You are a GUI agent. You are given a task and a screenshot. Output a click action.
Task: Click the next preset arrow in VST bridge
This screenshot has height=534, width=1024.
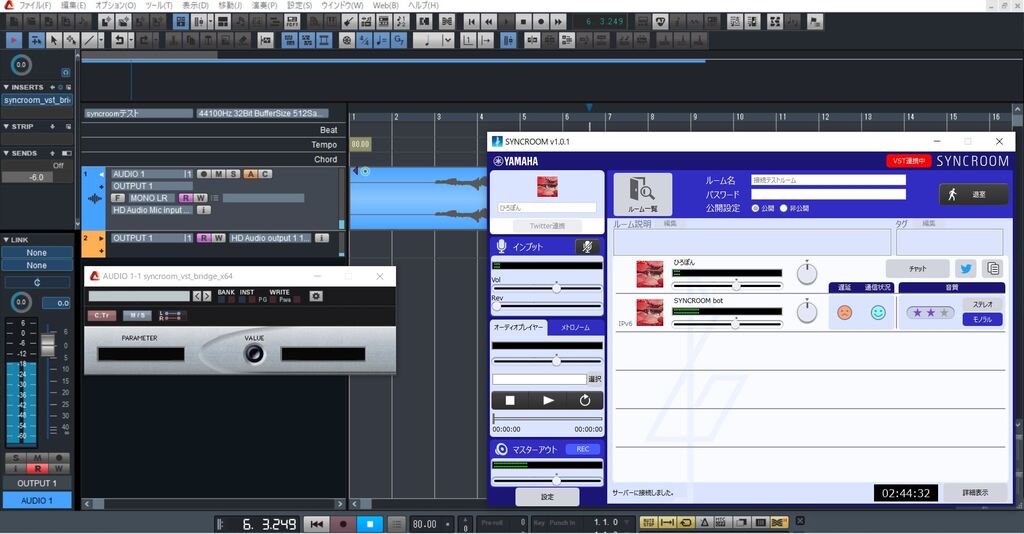[x=207, y=296]
